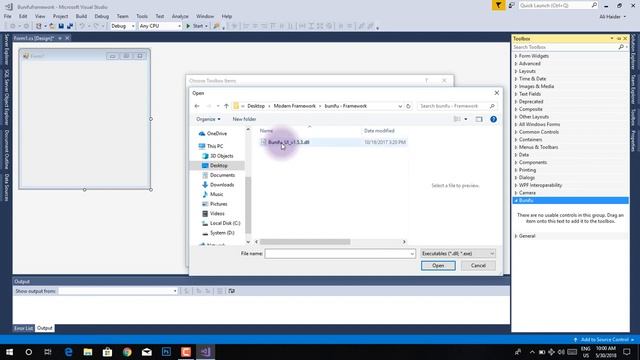Image resolution: width=640 pixels, height=360 pixels.
Task: Select Music in the navigation pane
Action: (217, 194)
